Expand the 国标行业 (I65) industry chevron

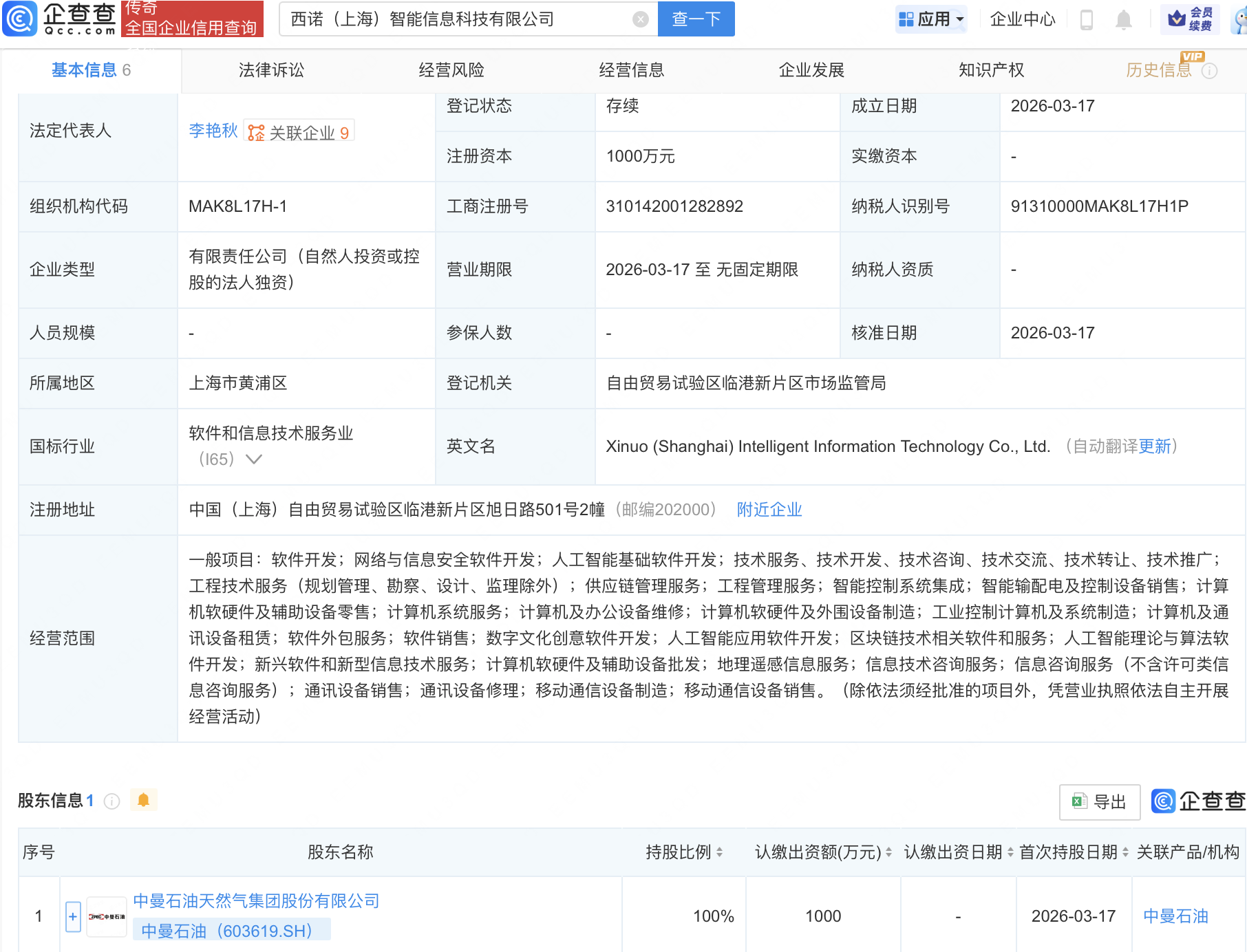(255, 459)
